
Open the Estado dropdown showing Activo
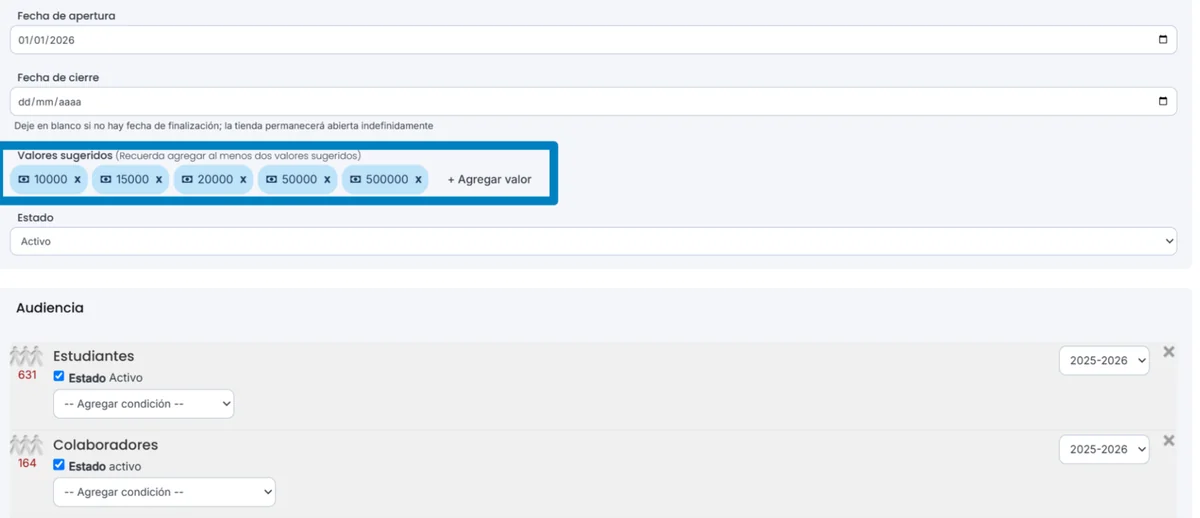click(x=593, y=241)
